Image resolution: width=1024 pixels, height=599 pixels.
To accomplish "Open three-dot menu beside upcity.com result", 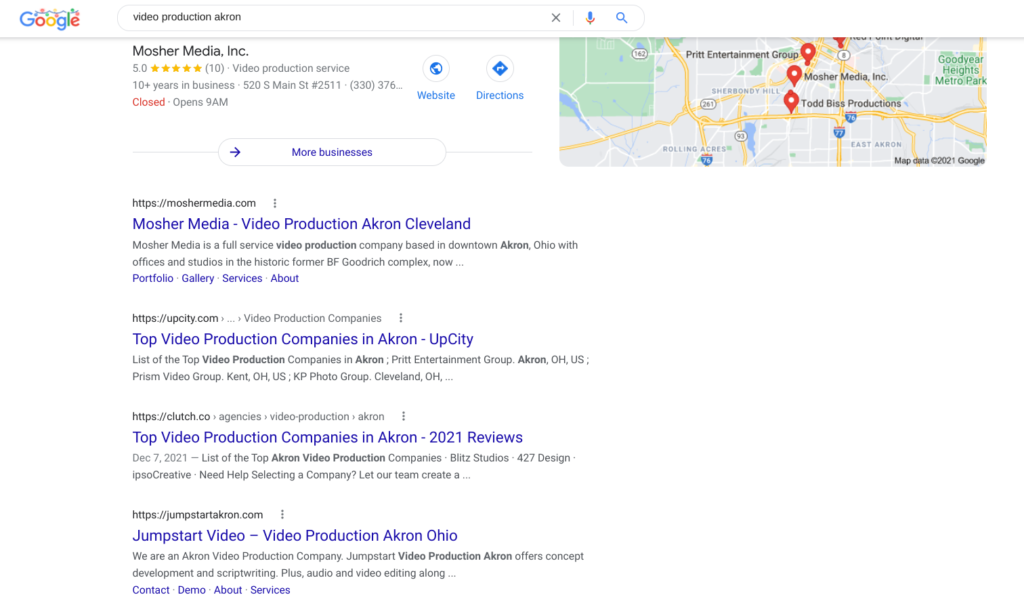I will click(x=401, y=318).
